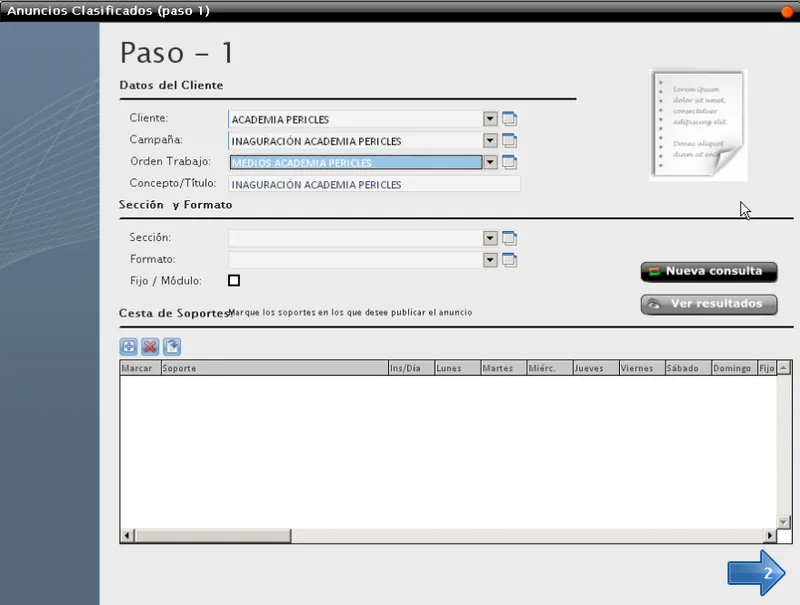Expand the Campaña dropdown

point(490,140)
